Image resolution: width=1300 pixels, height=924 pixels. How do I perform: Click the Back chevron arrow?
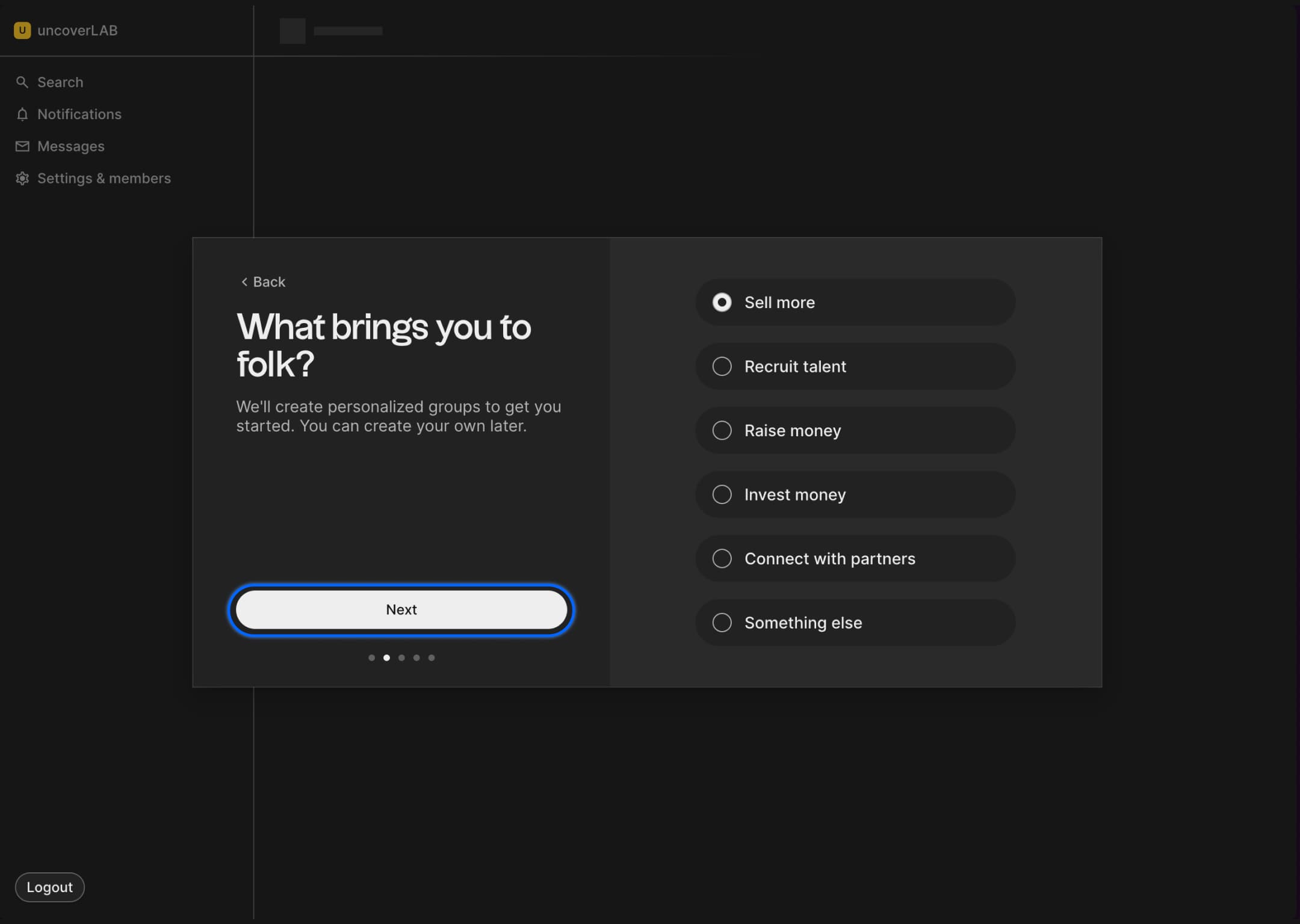pyautogui.click(x=244, y=282)
